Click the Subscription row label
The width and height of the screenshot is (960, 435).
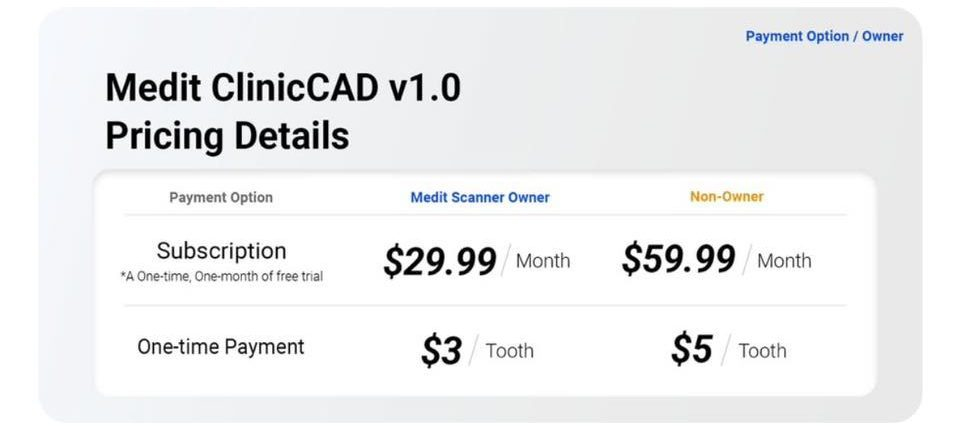tap(221, 251)
